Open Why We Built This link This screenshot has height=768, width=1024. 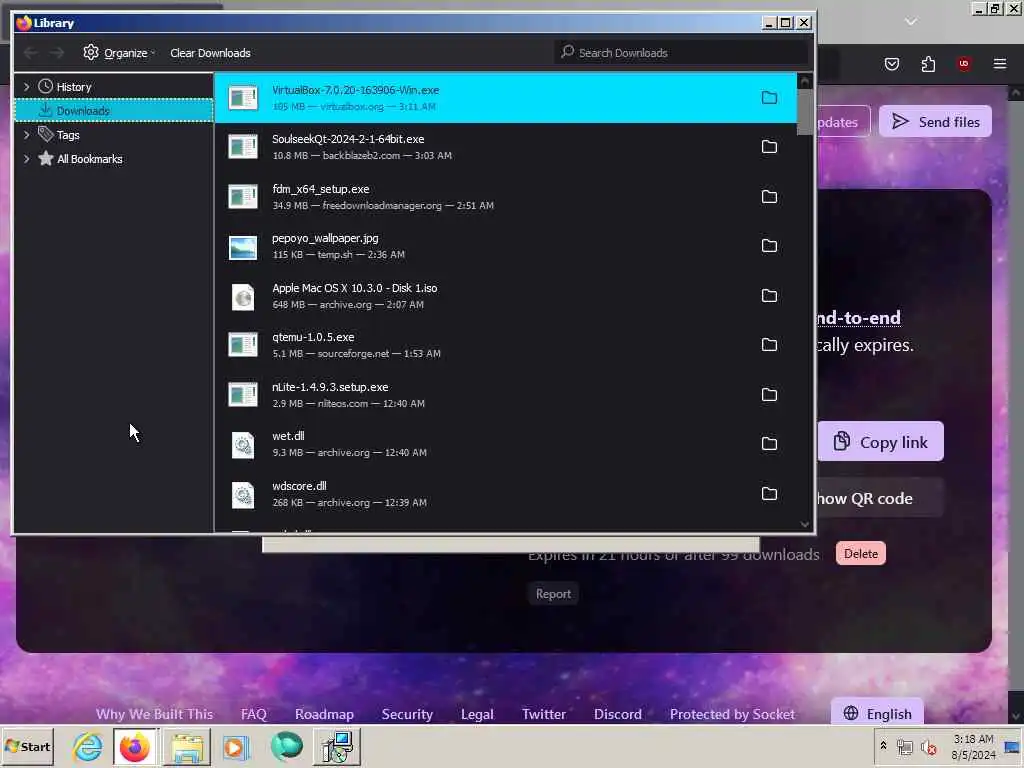tap(154, 714)
